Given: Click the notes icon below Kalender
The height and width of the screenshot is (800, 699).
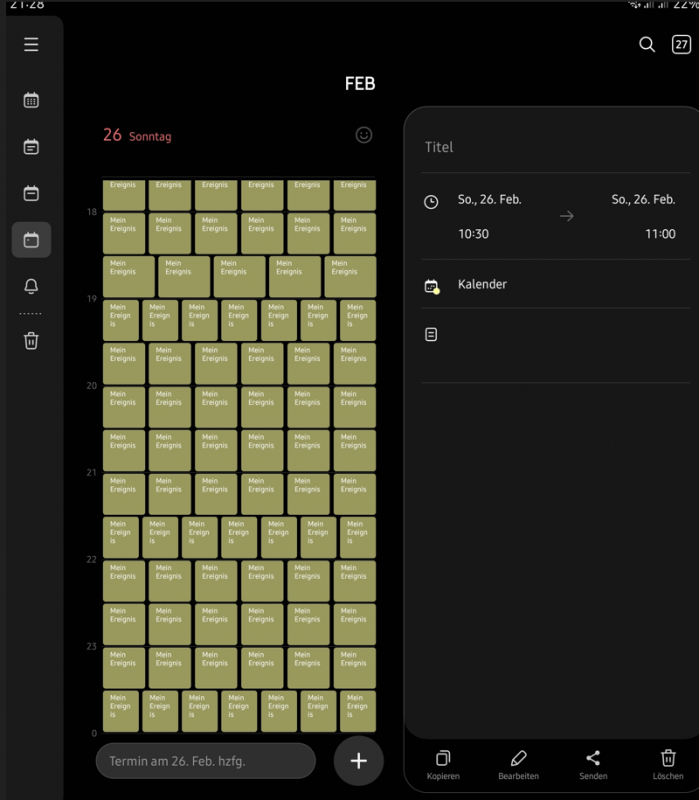Looking at the screenshot, I should [431, 335].
